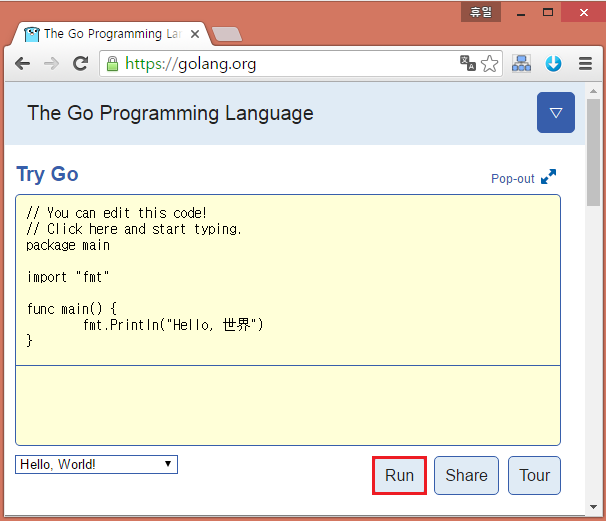Expand the blue site menu triangle button
This screenshot has width=606, height=521.
coord(555,112)
